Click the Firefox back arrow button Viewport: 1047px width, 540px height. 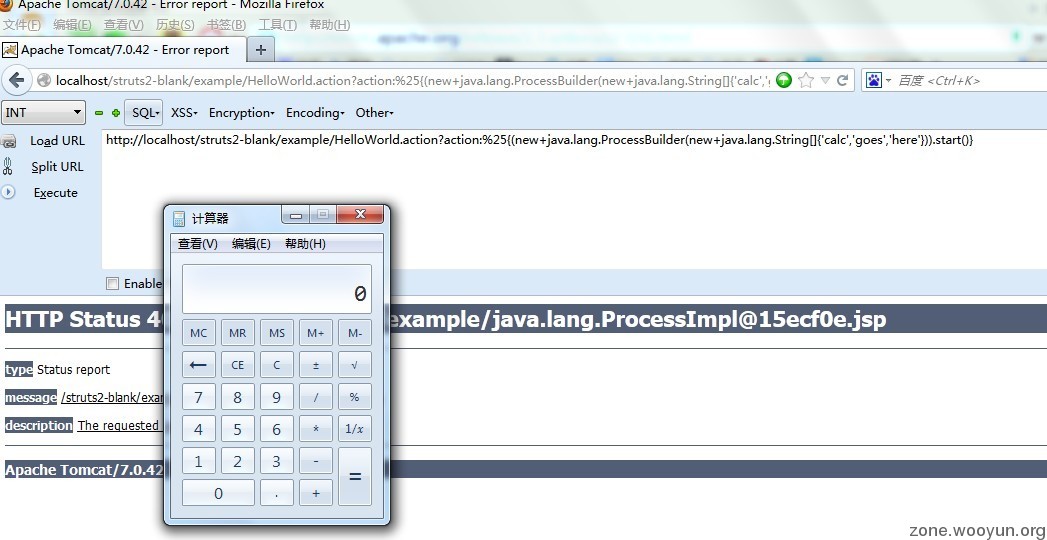16,81
